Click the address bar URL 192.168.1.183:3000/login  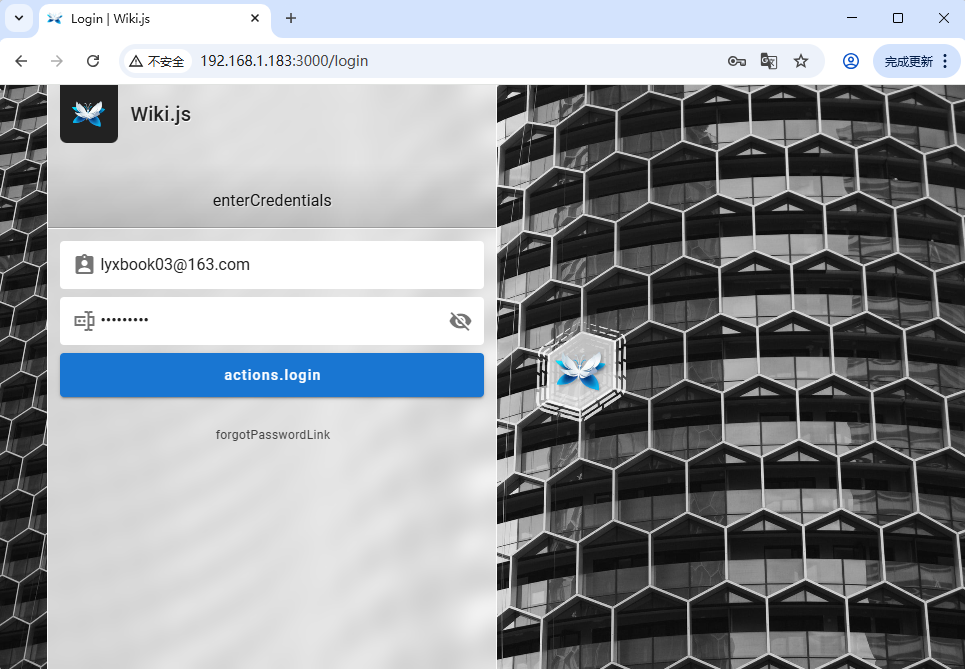(284, 61)
